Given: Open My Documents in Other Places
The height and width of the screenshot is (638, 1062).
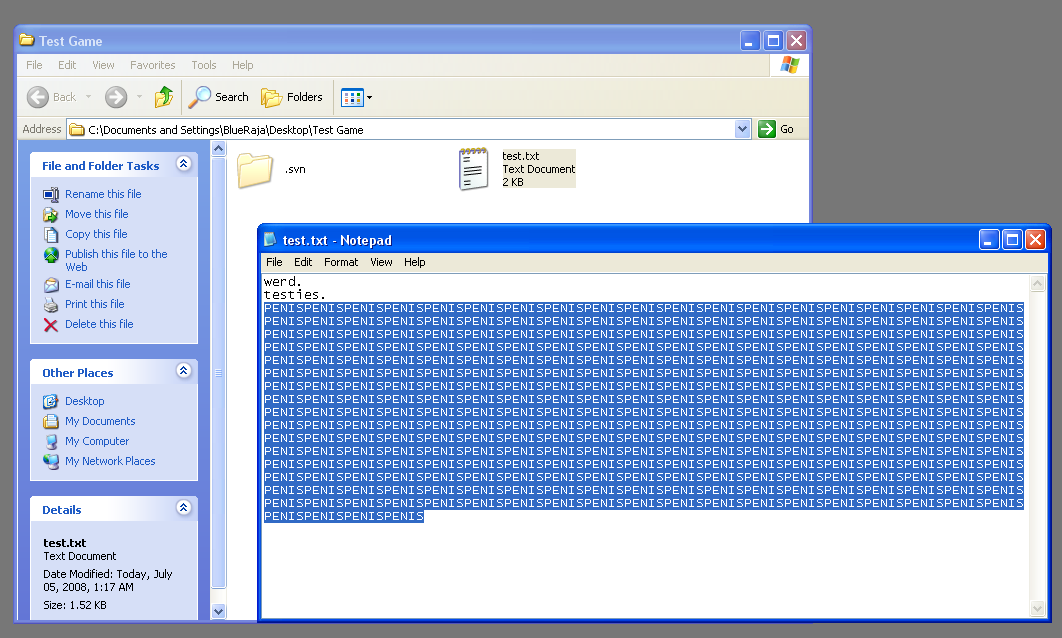Looking at the screenshot, I should pos(100,421).
